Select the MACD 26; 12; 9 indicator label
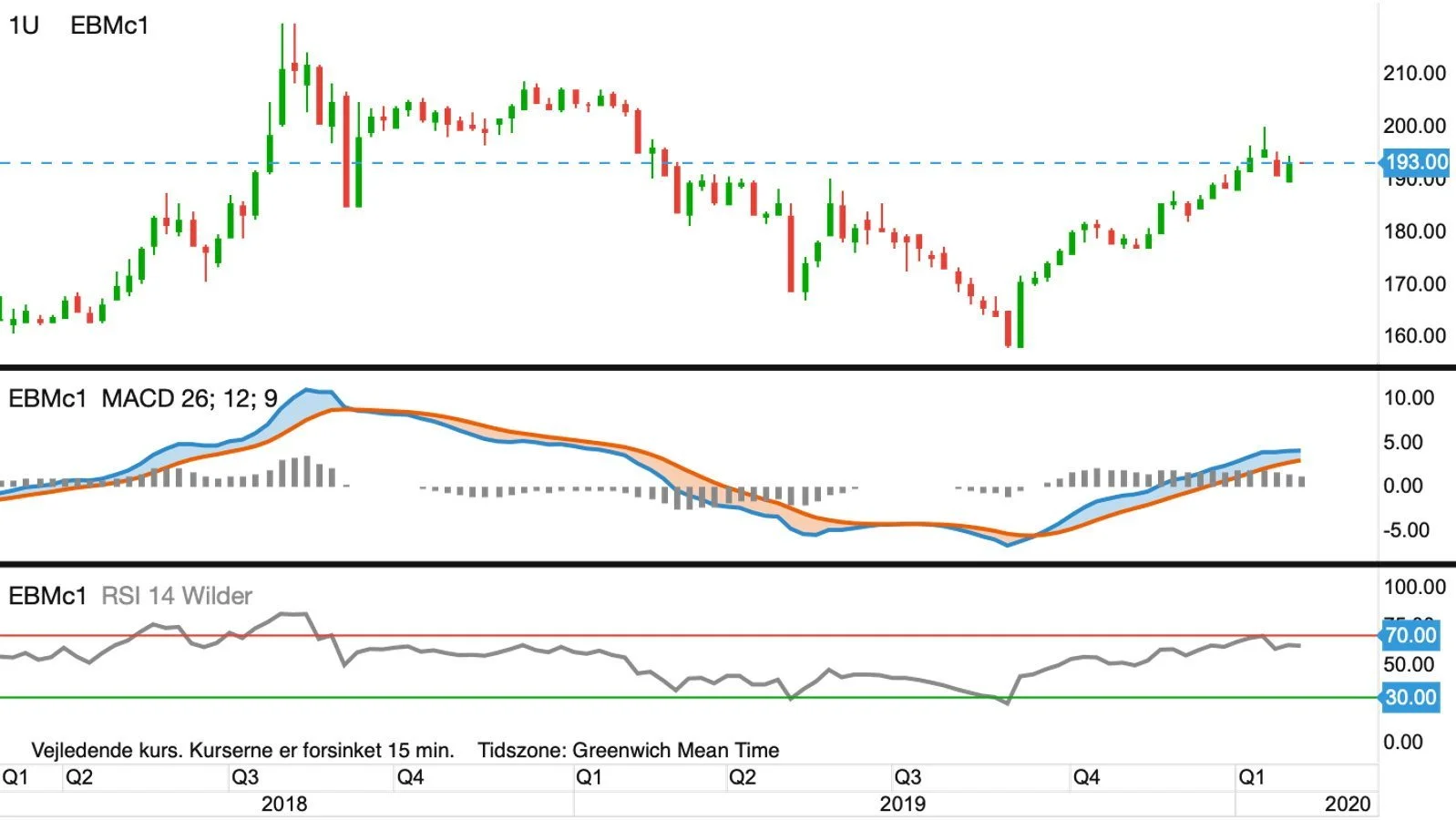1456x820 pixels. (x=190, y=398)
